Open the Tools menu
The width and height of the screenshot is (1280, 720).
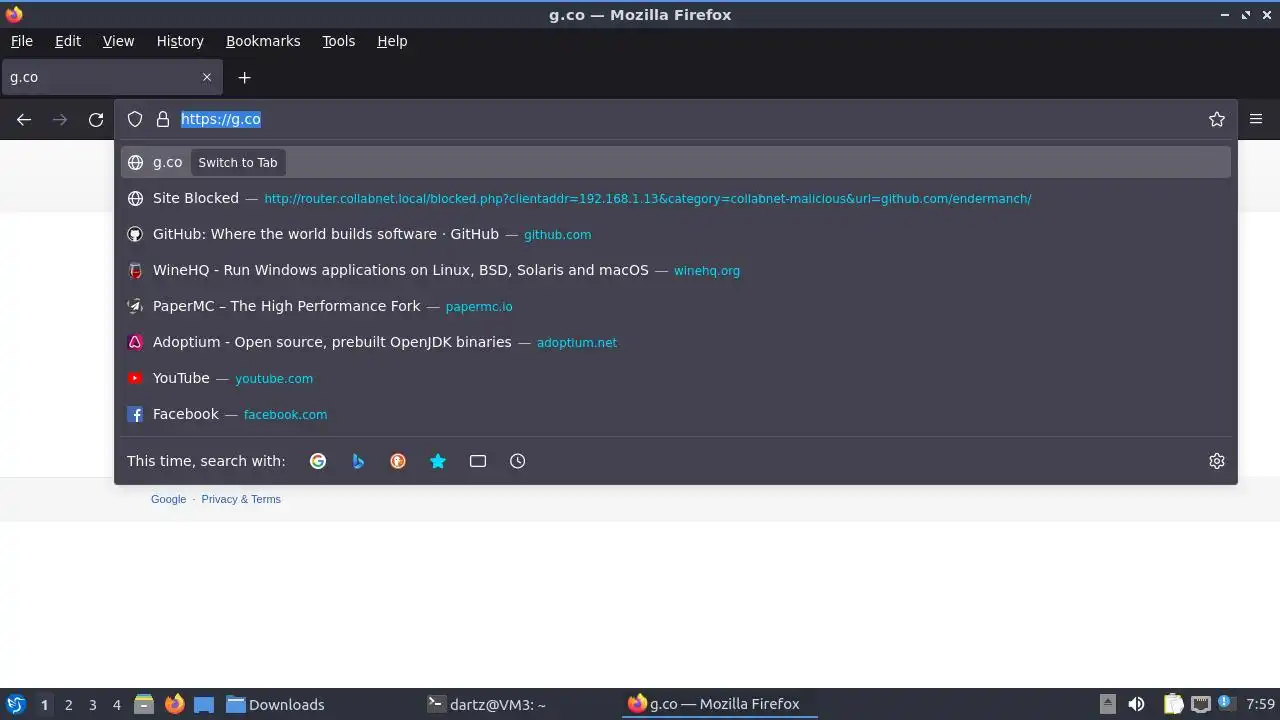point(338,41)
